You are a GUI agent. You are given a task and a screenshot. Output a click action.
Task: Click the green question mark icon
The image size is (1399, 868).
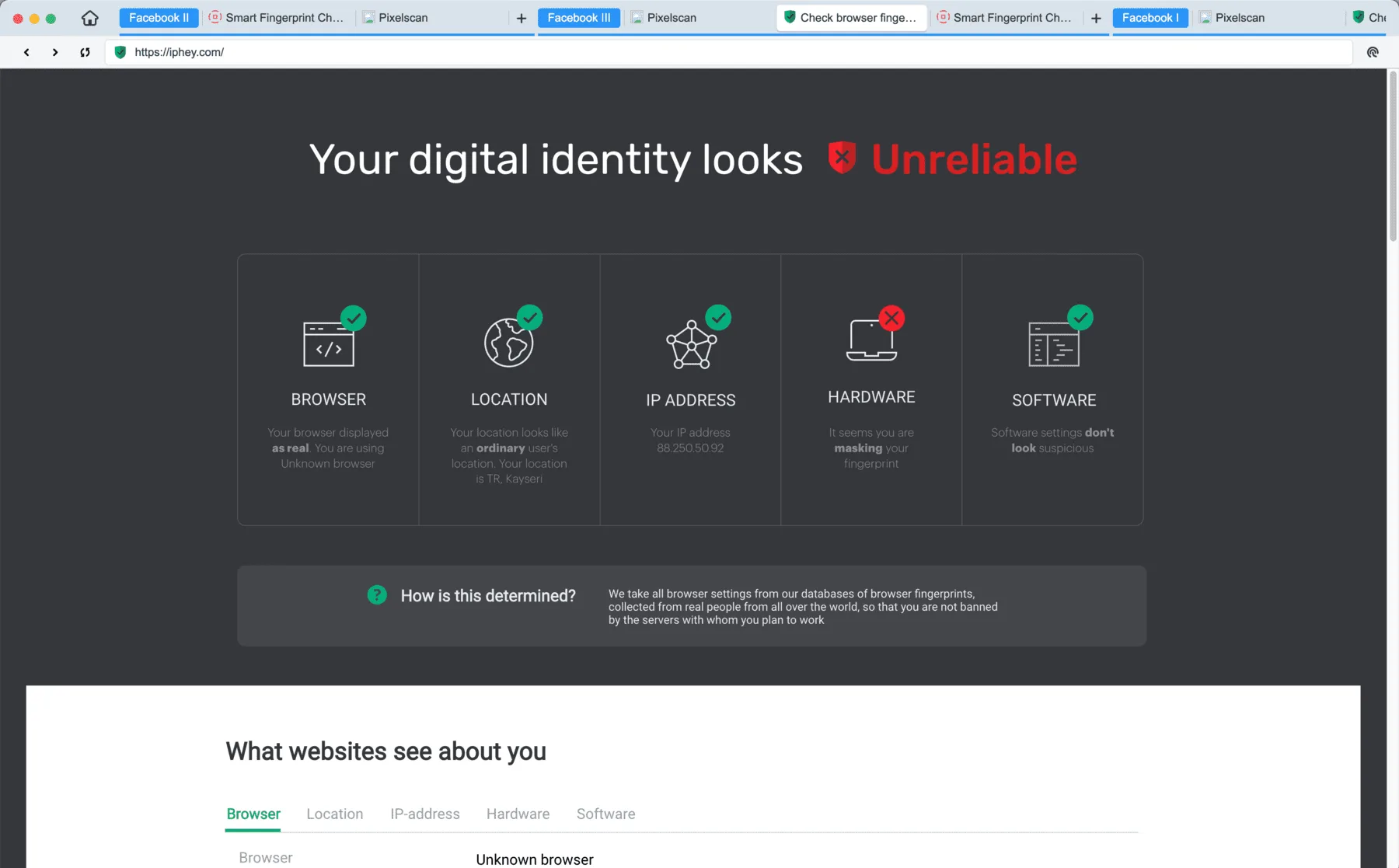pyautogui.click(x=377, y=595)
